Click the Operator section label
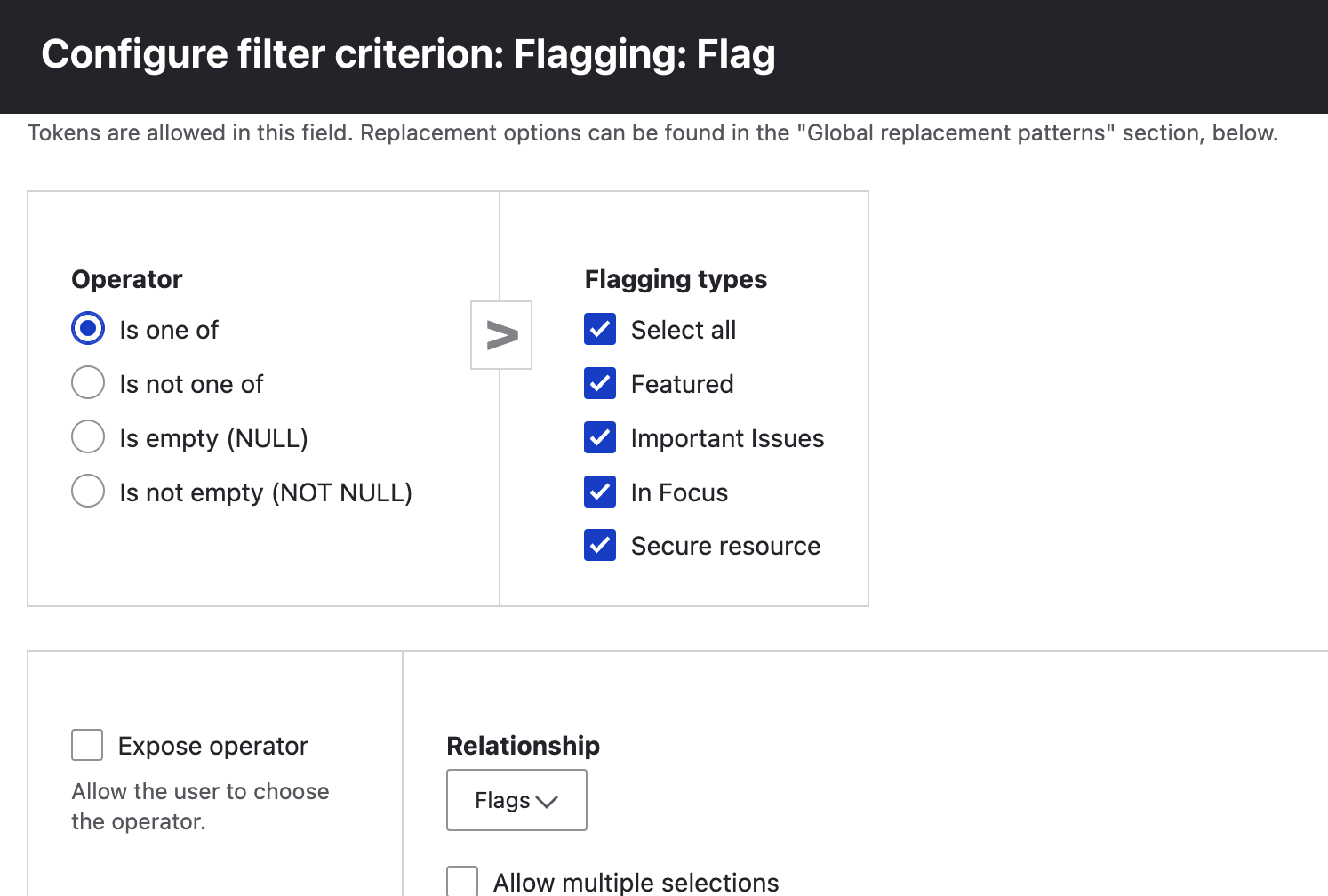Image resolution: width=1328 pixels, height=896 pixels. tap(126, 278)
